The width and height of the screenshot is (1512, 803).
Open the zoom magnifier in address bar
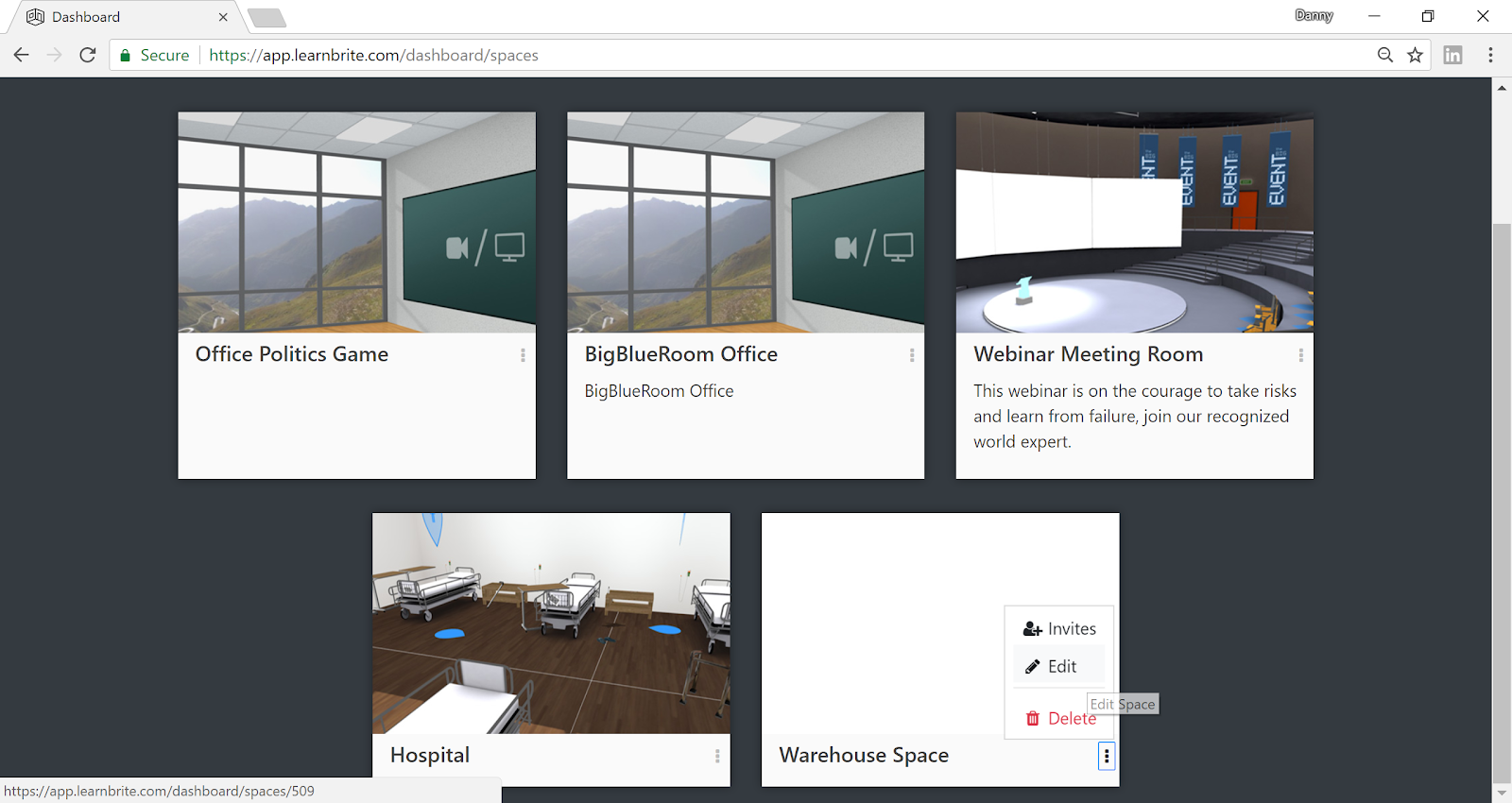[1385, 55]
